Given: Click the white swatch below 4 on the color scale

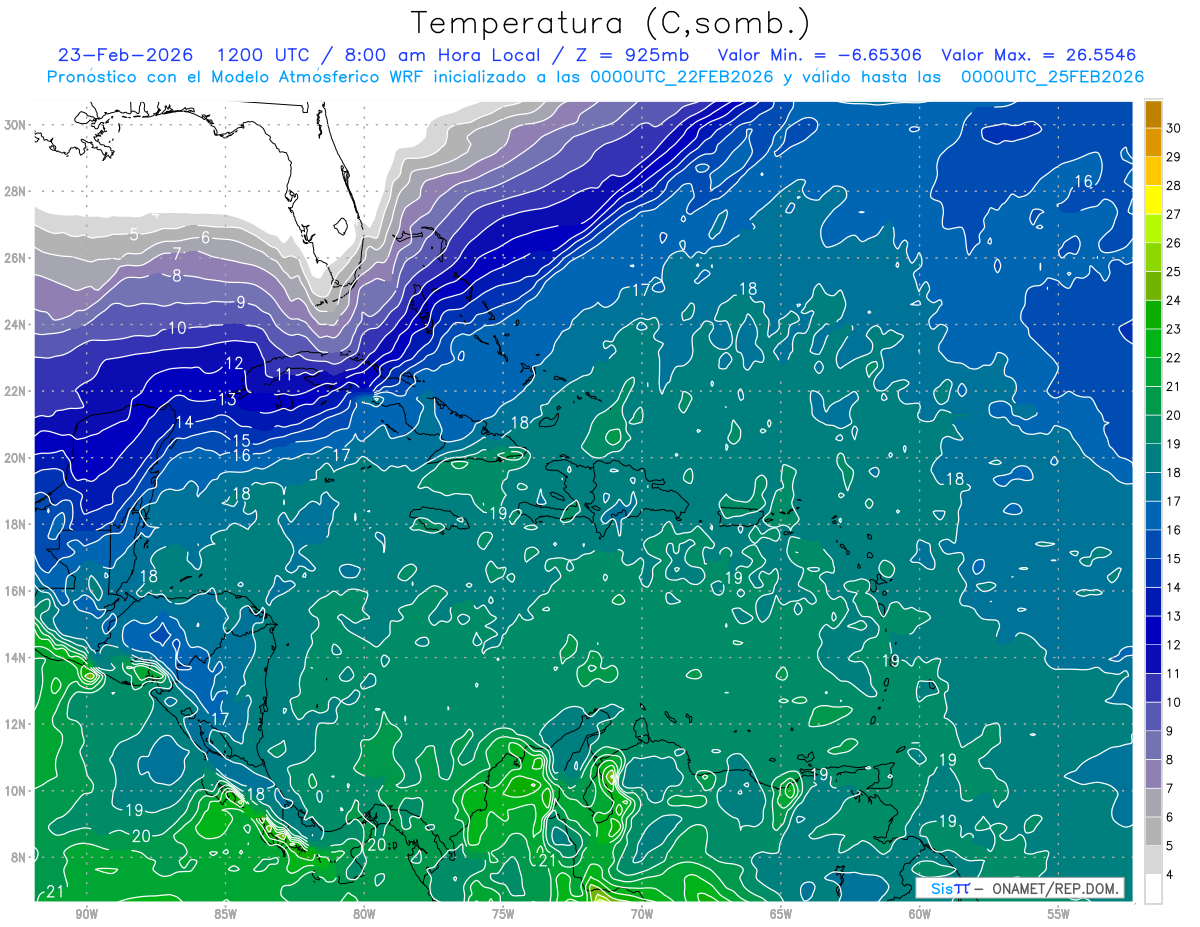Looking at the screenshot, I should (1153, 889).
